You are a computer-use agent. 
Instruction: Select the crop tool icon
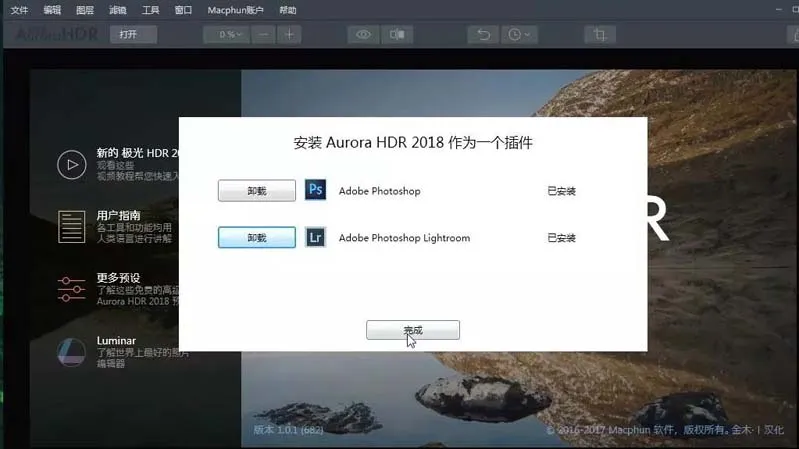(600, 34)
